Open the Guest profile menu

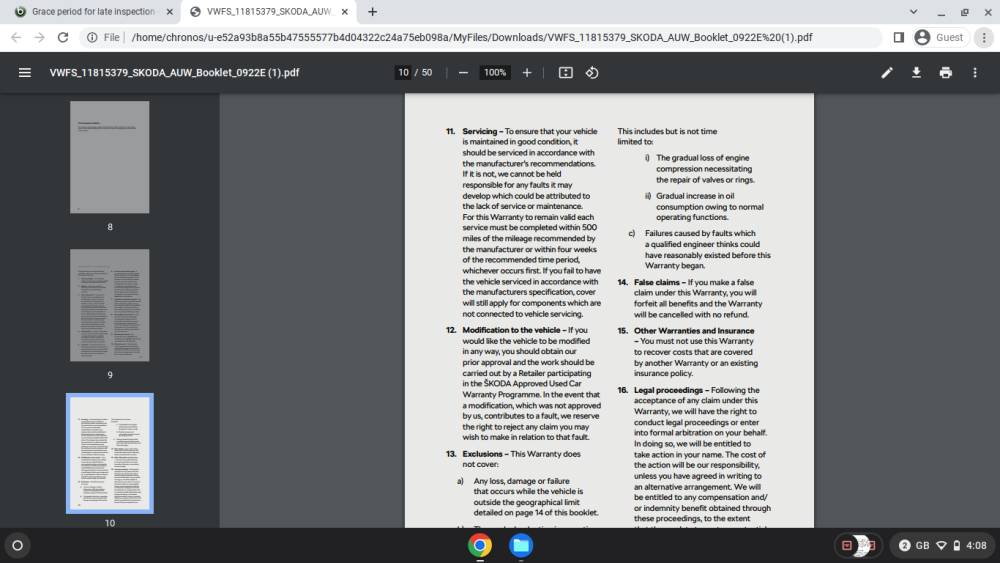coord(941,38)
